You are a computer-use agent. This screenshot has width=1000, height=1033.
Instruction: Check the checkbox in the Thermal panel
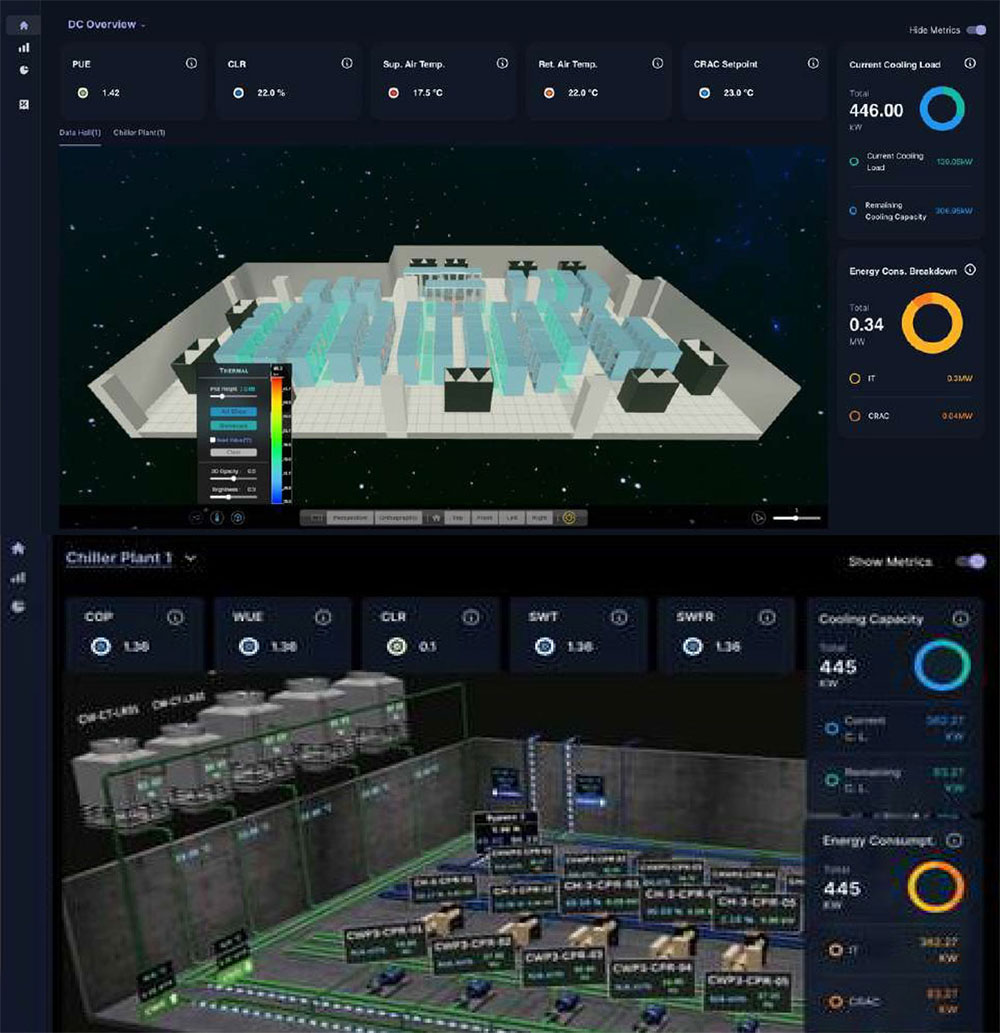(x=211, y=439)
